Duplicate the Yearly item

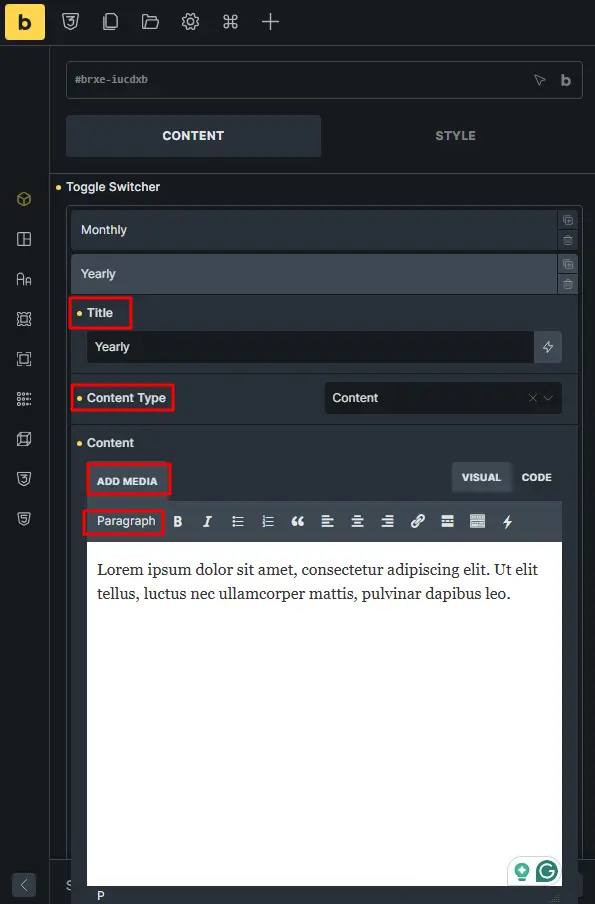coord(568,264)
